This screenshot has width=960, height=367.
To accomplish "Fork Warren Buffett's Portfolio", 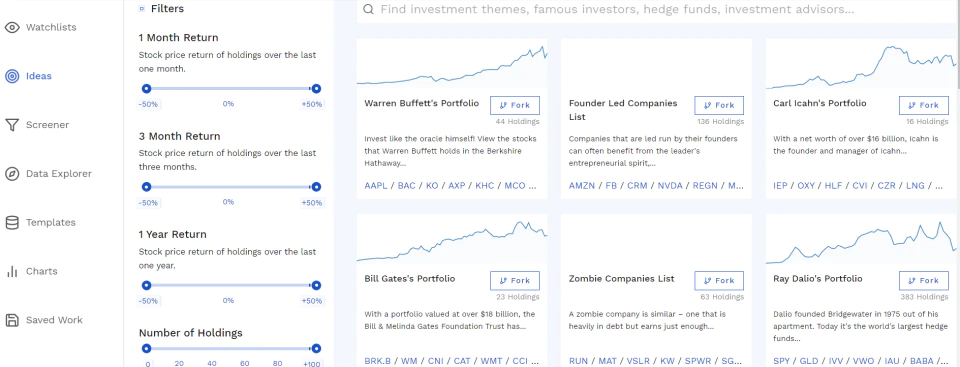I will (515, 105).
